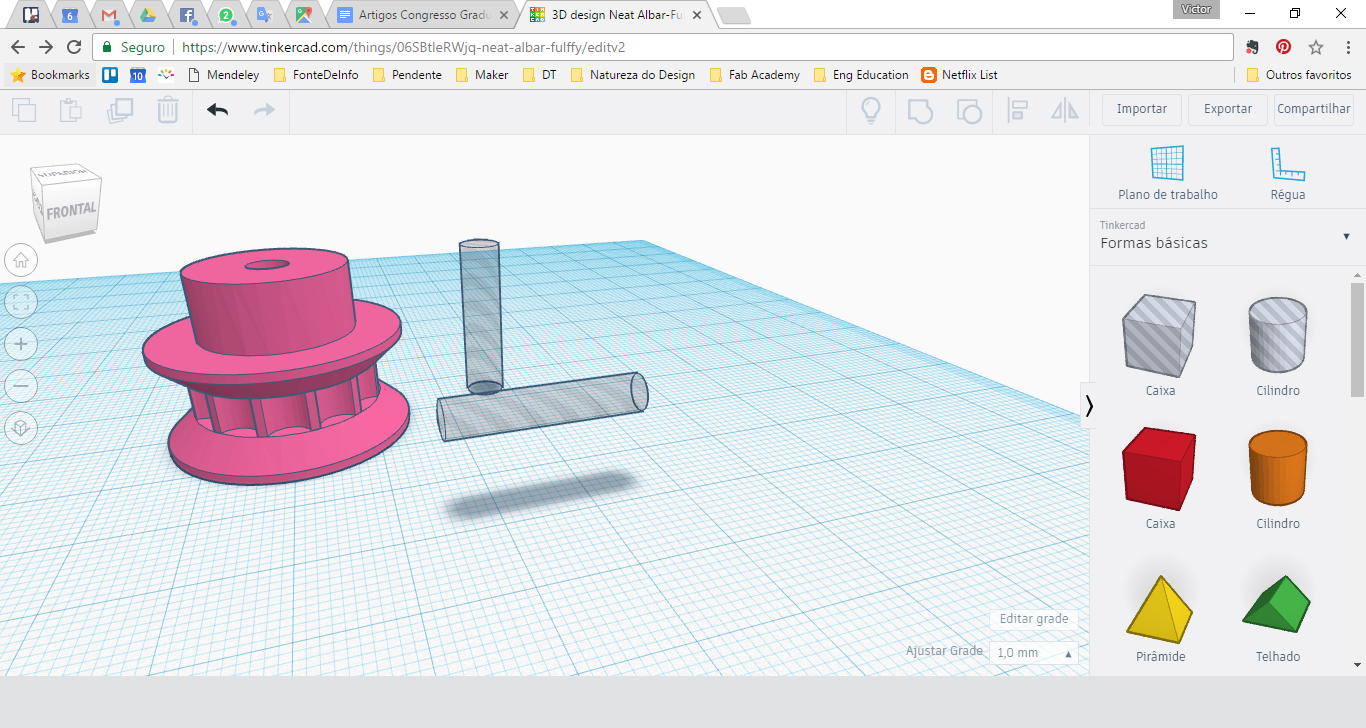Open the Natureza do Design bookmarks folder
Viewport: 1366px width, 728px height.
point(632,75)
